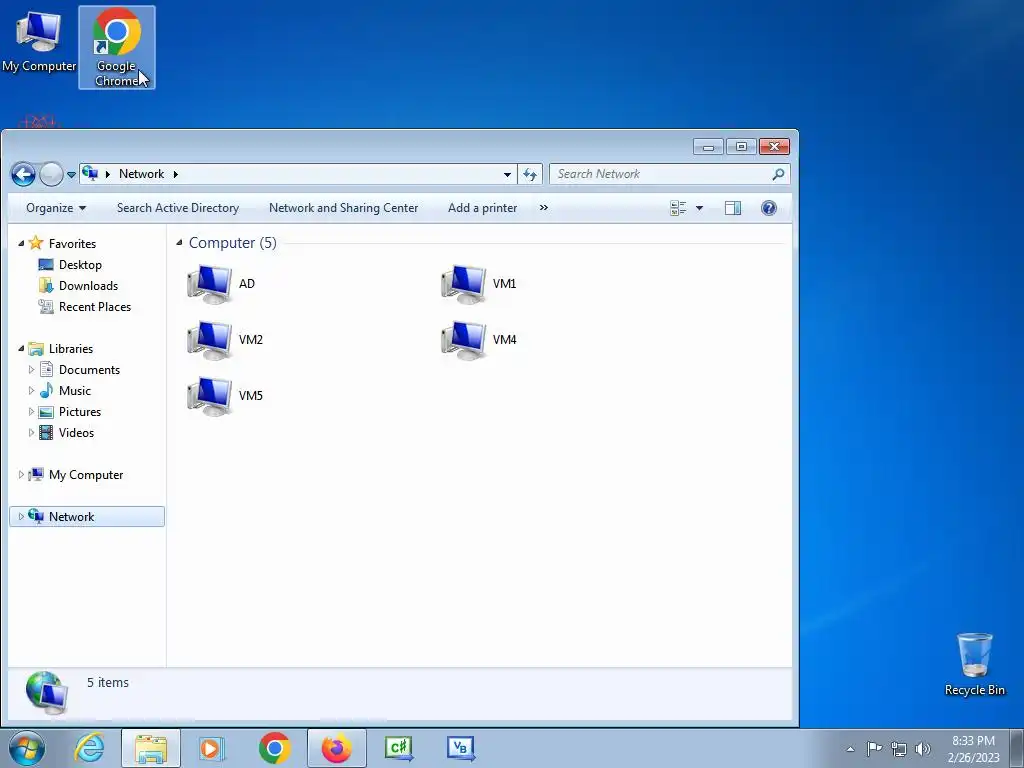This screenshot has height=768, width=1024.
Task: Launch Internet Explorer from the taskbar
Action: (x=89, y=748)
